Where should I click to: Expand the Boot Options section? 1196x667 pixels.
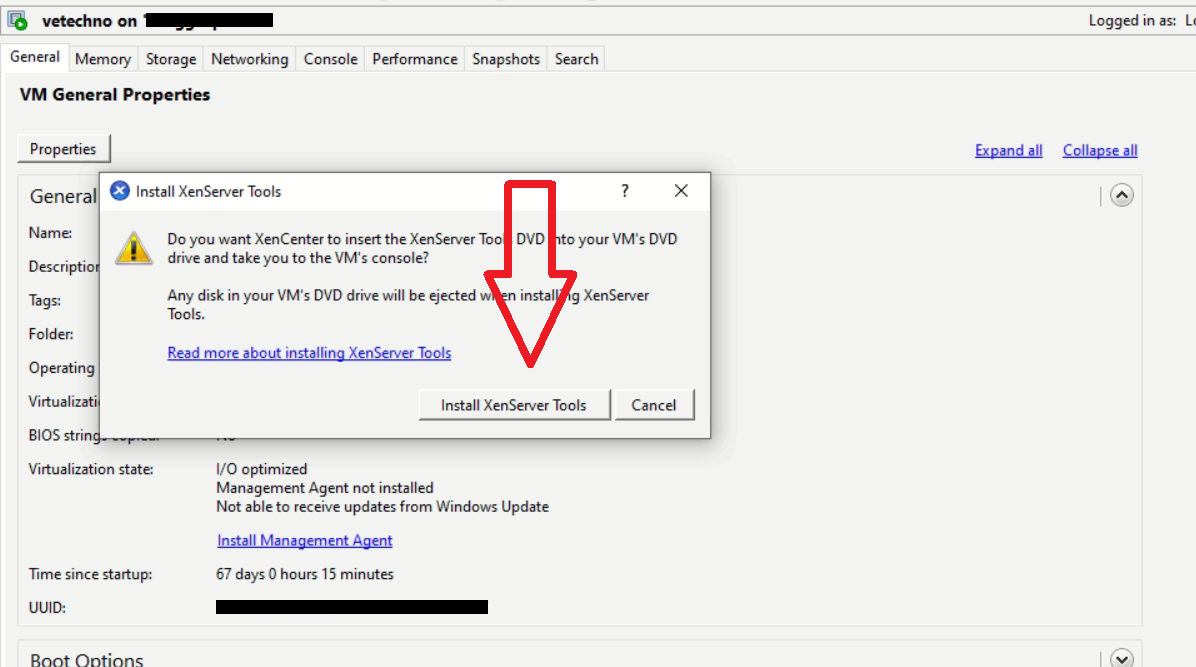point(1121,657)
